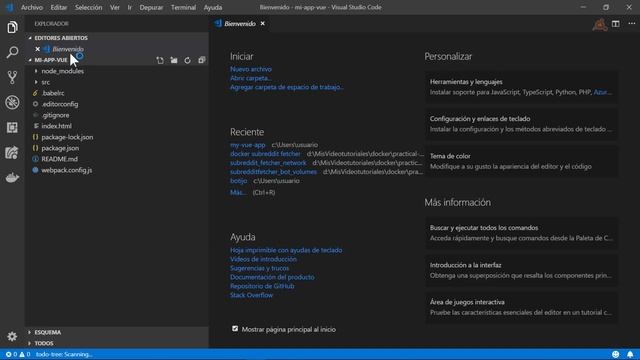Click Buscar y ejecutar todos los comandos
Image resolution: width=640 pixels, height=360 pixels.
(x=521, y=233)
